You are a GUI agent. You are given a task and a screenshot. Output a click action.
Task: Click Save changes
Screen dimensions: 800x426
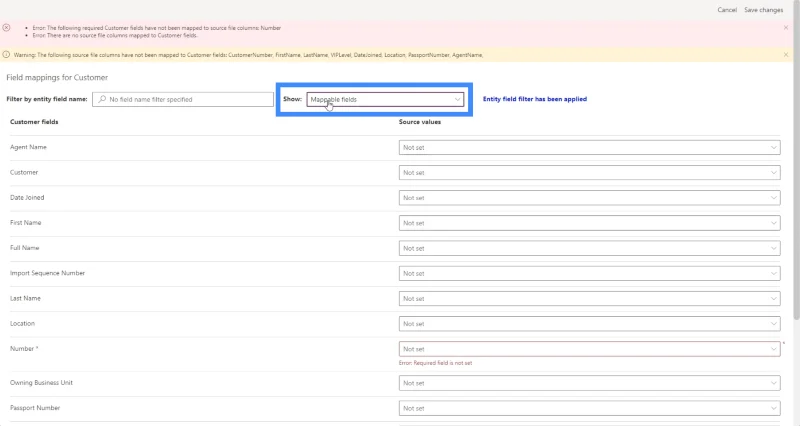pos(763,10)
